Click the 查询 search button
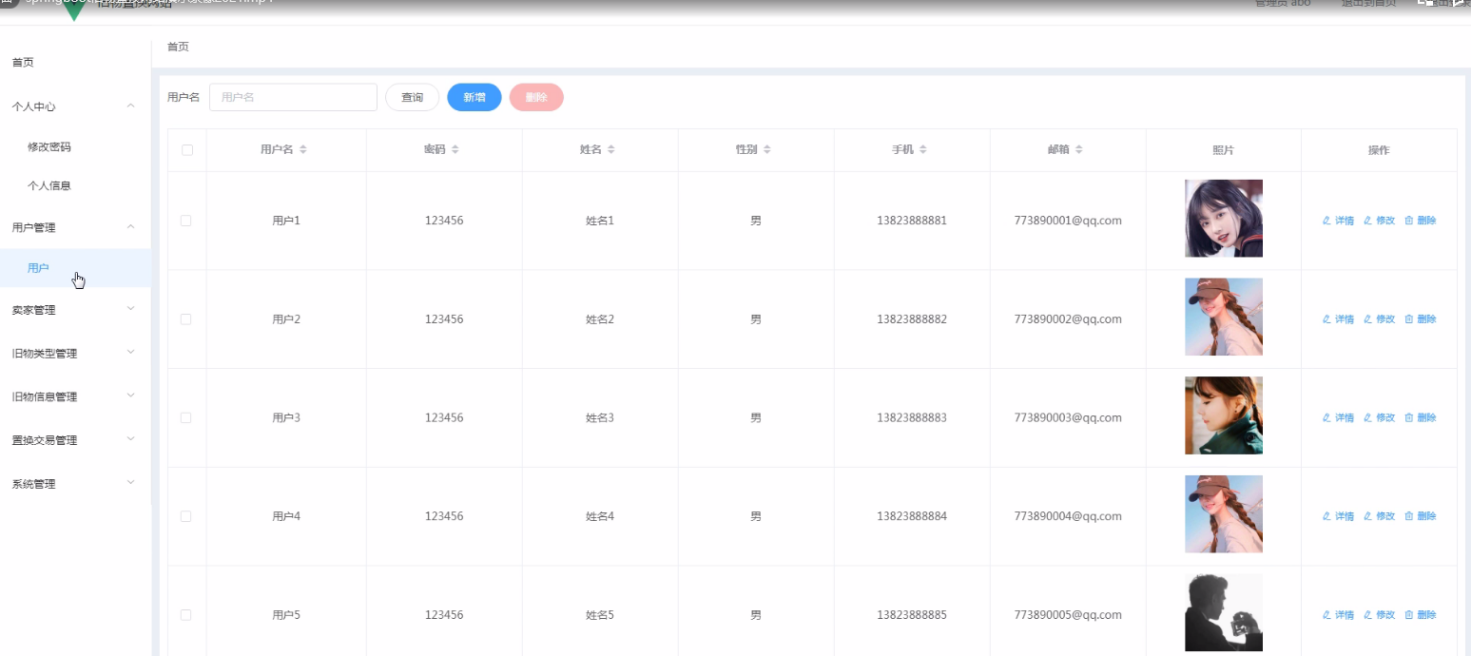1471x656 pixels. 412,97
